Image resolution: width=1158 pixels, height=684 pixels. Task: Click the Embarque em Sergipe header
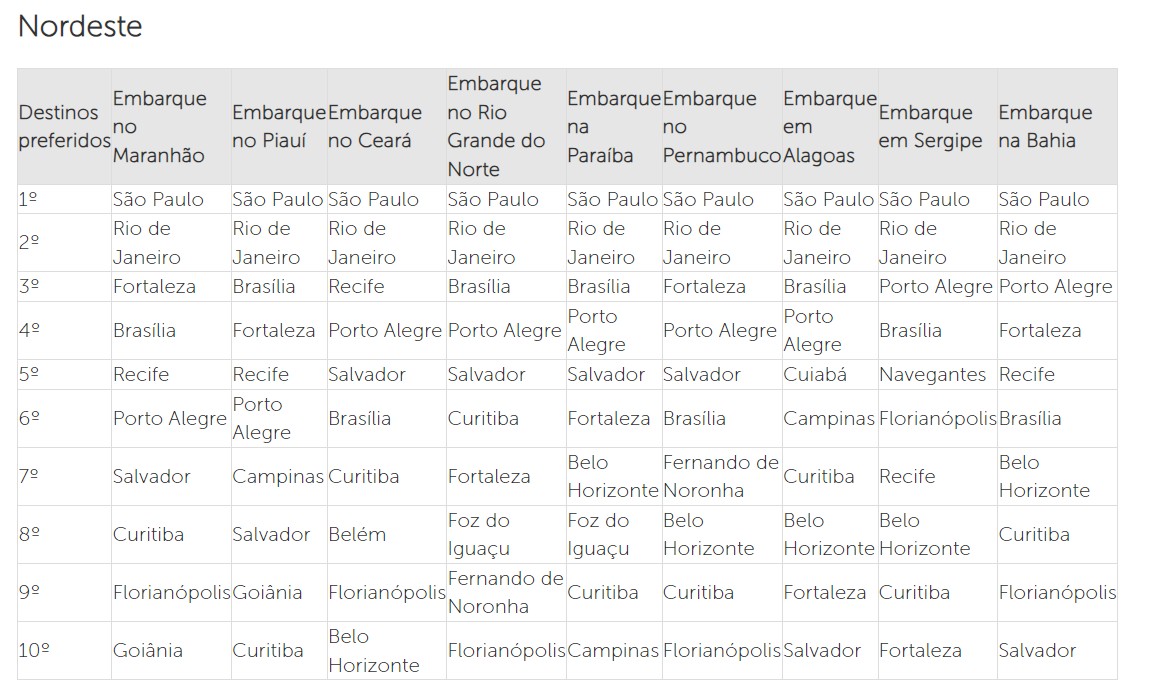(x=938, y=126)
